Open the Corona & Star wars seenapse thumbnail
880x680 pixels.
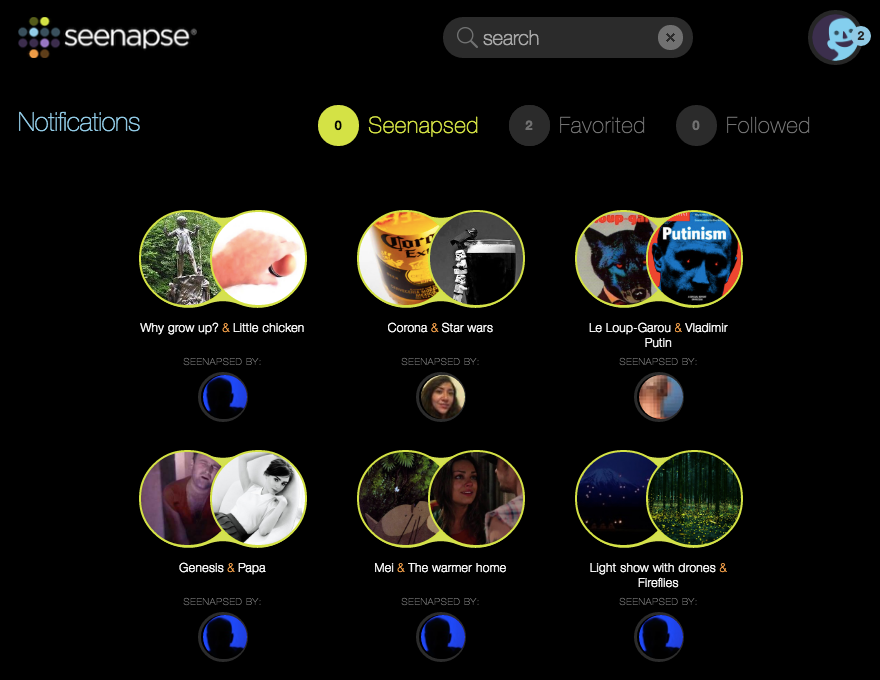click(441, 259)
